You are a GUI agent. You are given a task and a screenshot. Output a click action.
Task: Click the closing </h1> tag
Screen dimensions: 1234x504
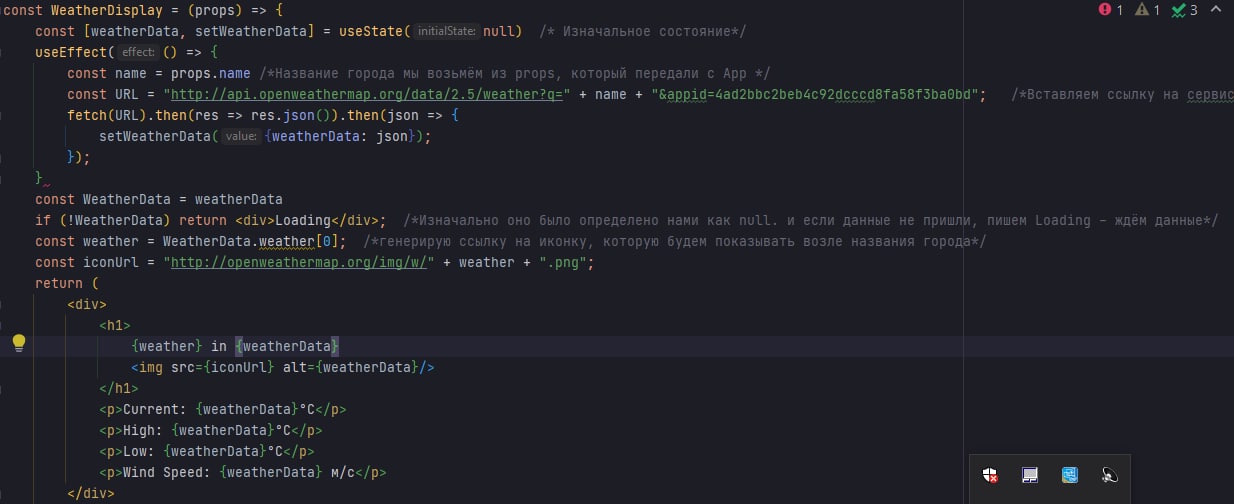tap(119, 388)
